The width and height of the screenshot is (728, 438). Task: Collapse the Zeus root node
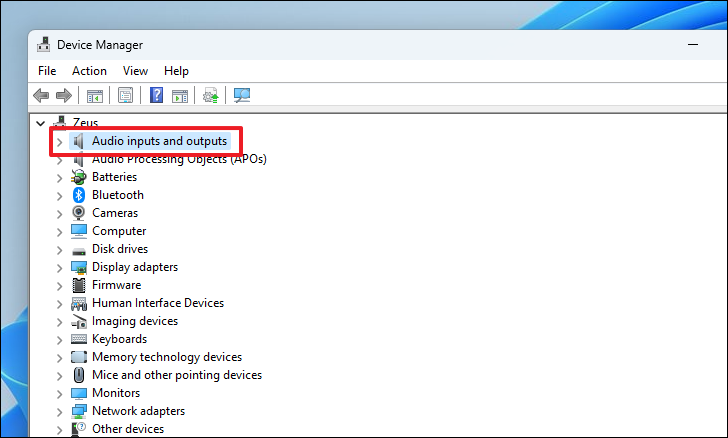41,123
